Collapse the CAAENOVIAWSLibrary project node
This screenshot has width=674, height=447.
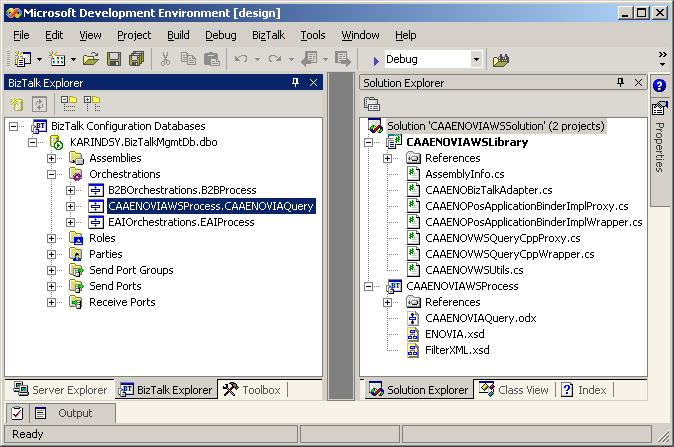(x=369, y=142)
